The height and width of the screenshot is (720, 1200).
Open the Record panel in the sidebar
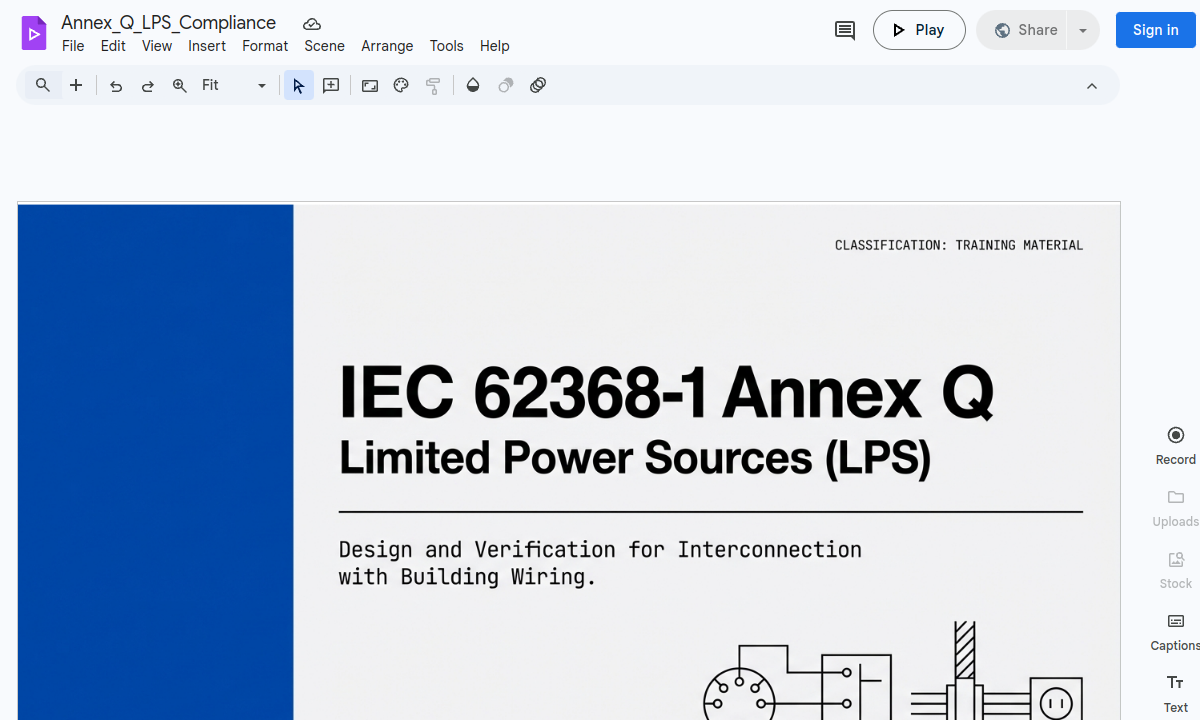click(1174, 443)
